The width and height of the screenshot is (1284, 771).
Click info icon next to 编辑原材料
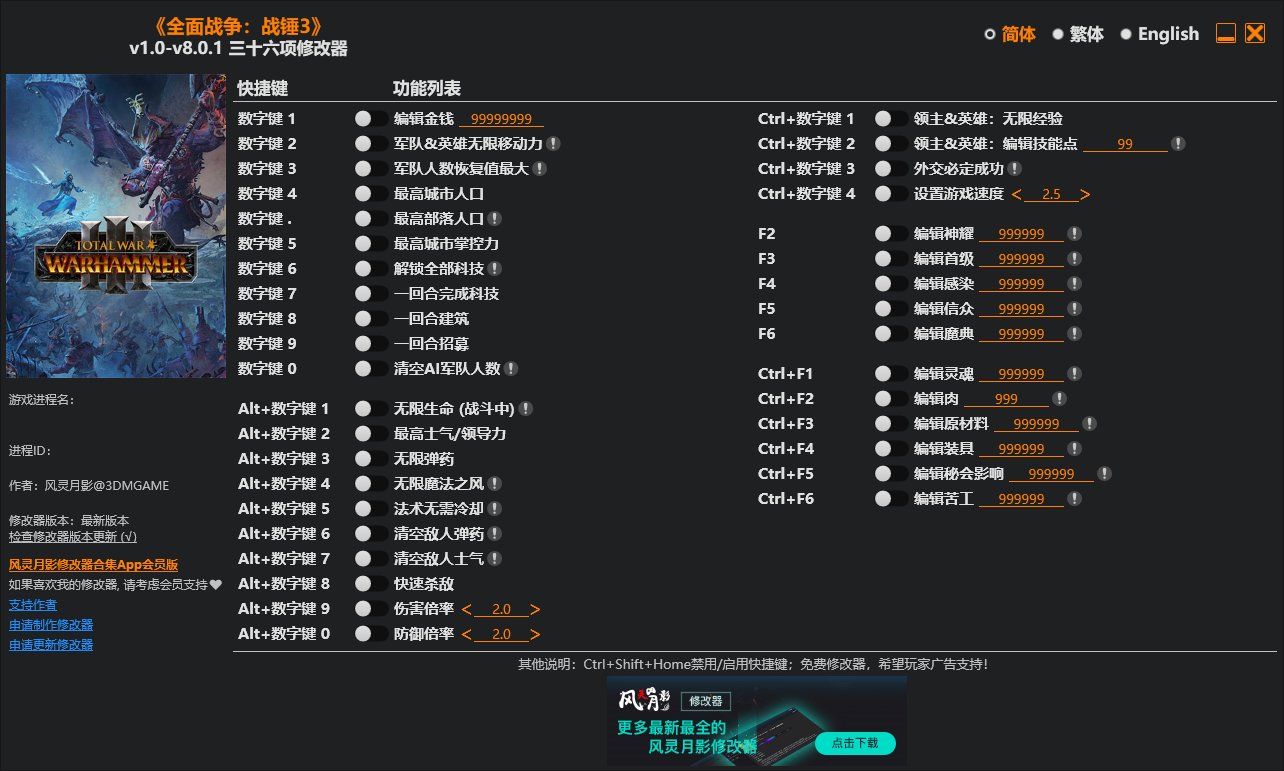tap(1089, 424)
